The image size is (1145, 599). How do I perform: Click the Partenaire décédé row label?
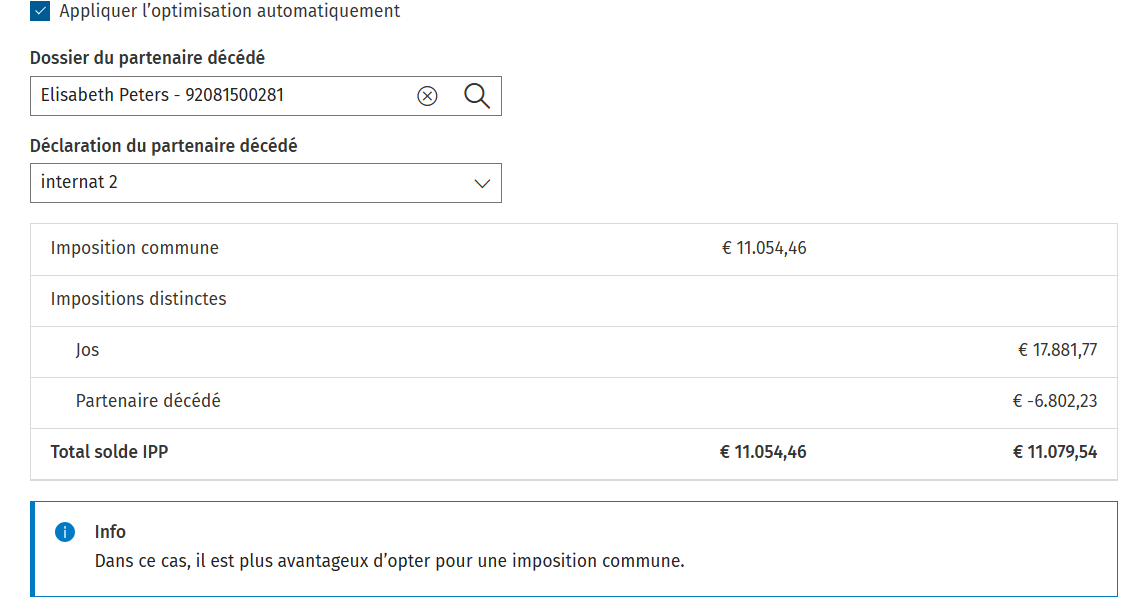click(148, 400)
